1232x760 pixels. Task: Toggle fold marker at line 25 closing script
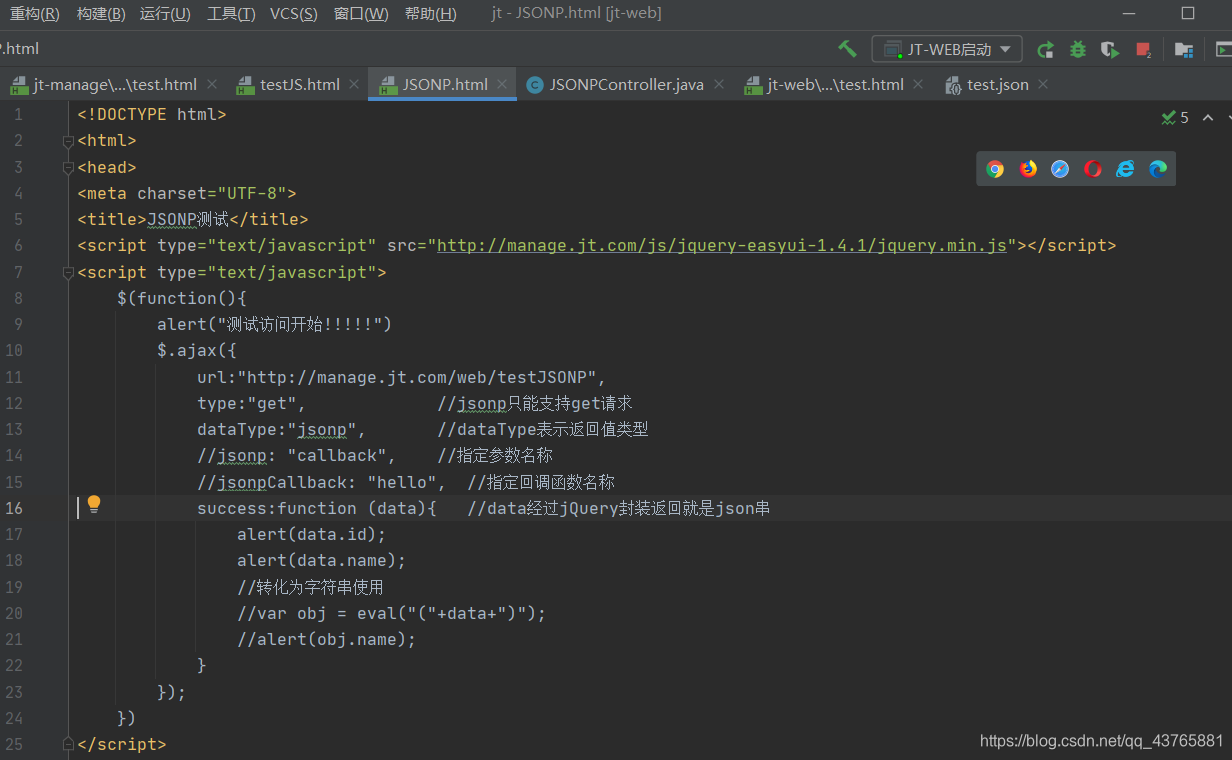(x=68, y=744)
